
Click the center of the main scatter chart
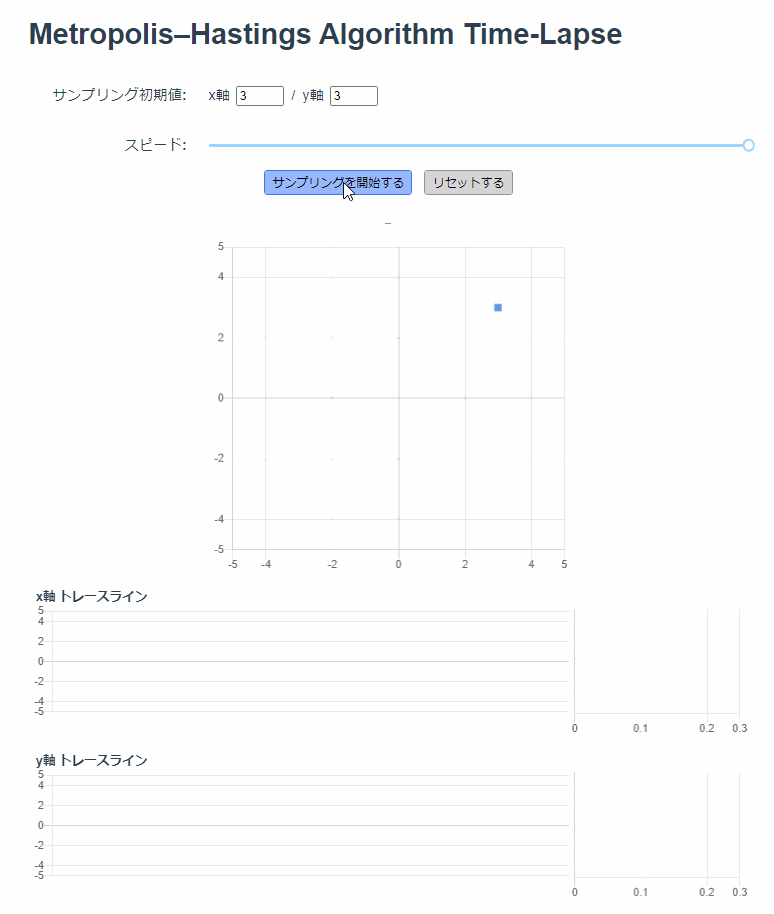(x=398, y=397)
